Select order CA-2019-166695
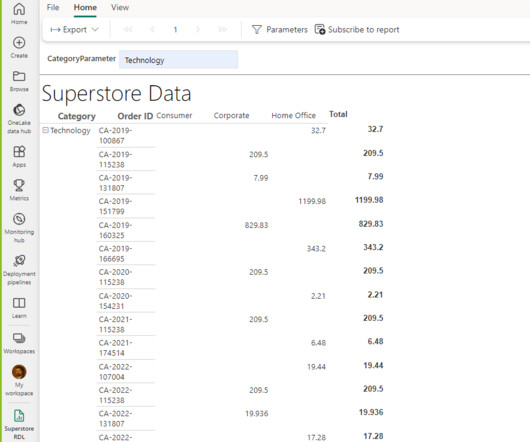The image size is (530, 442). pyautogui.click(x=115, y=253)
